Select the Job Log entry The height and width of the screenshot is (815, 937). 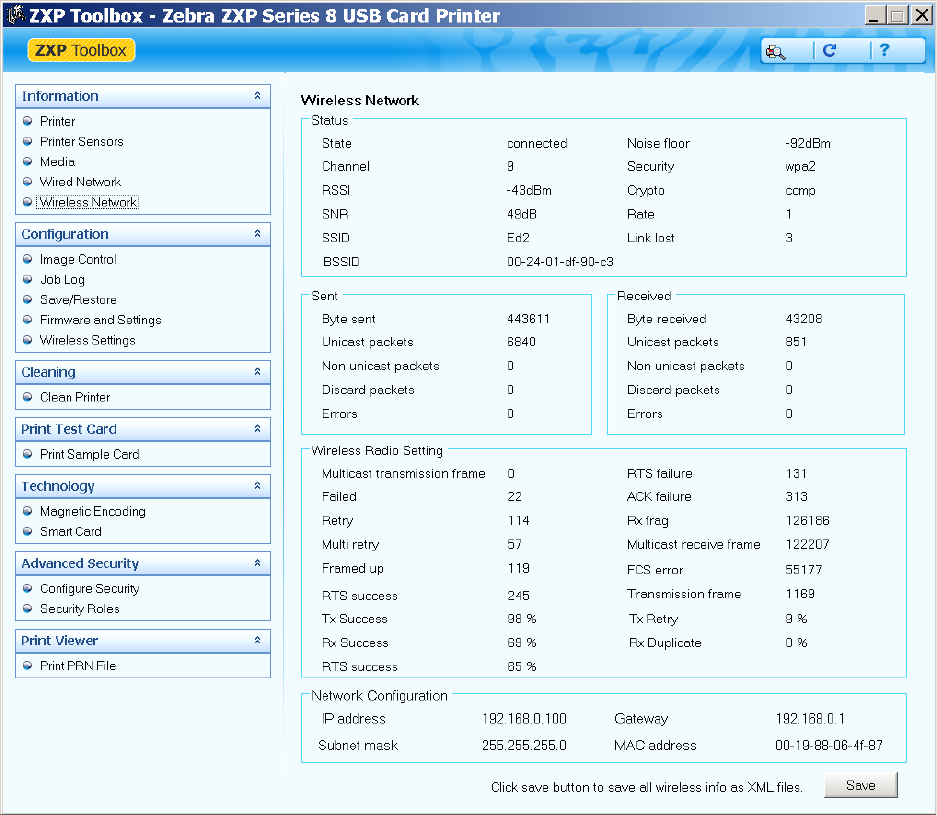[62, 280]
